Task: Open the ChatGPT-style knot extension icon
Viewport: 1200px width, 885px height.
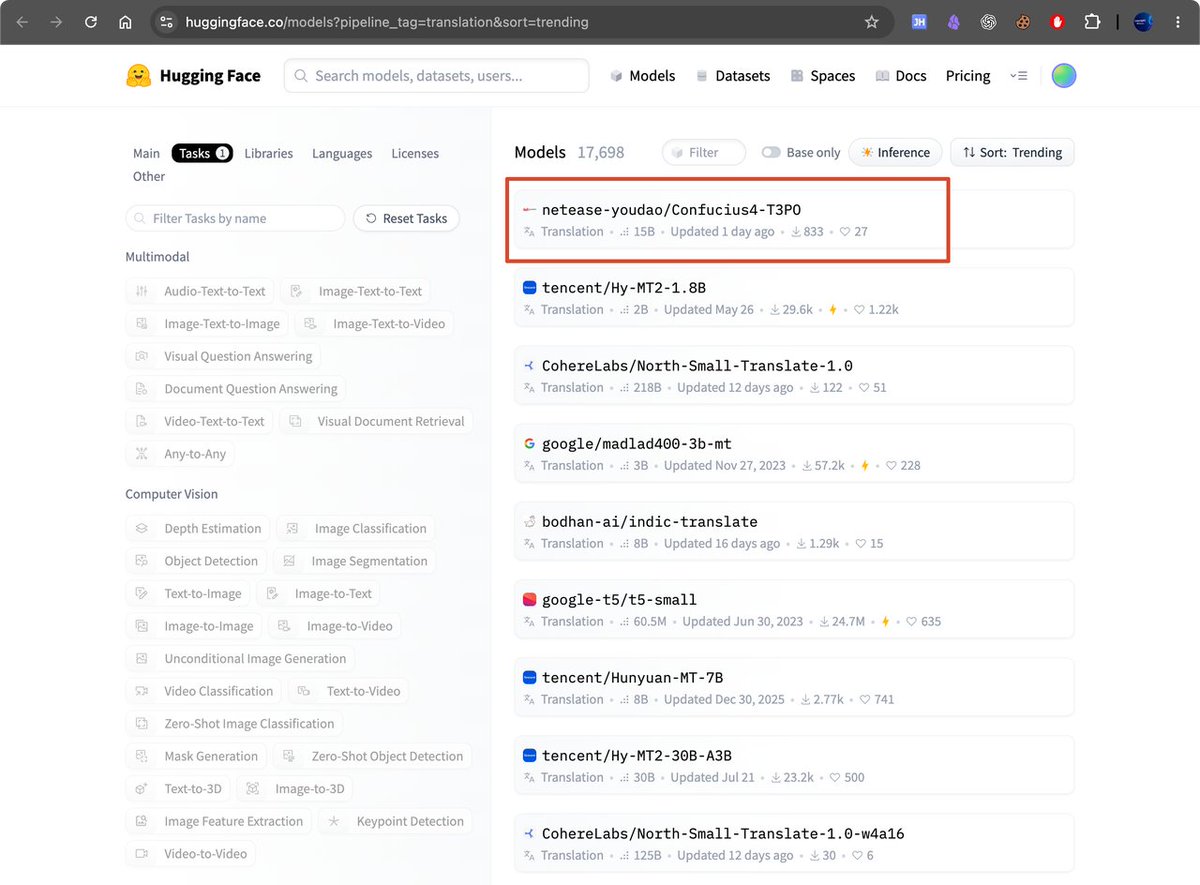Action: 989,22
